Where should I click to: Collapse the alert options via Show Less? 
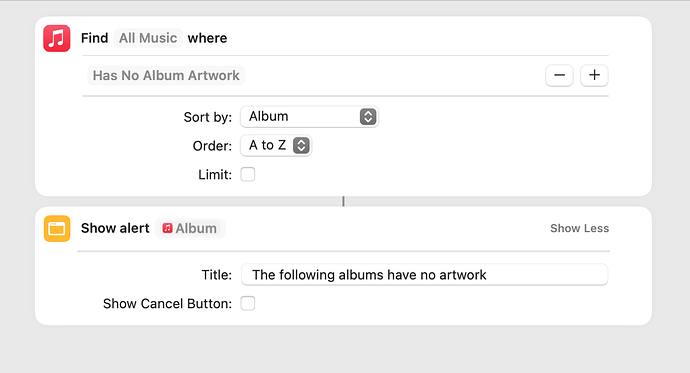tap(579, 228)
